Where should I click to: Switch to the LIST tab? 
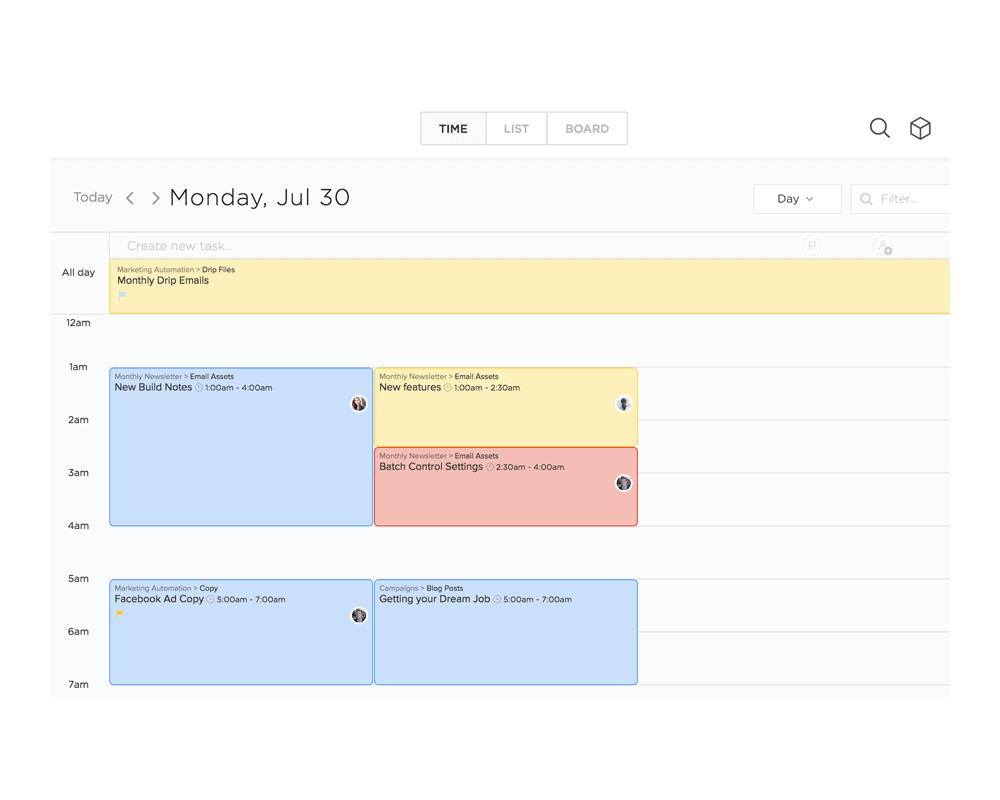point(516,128)
